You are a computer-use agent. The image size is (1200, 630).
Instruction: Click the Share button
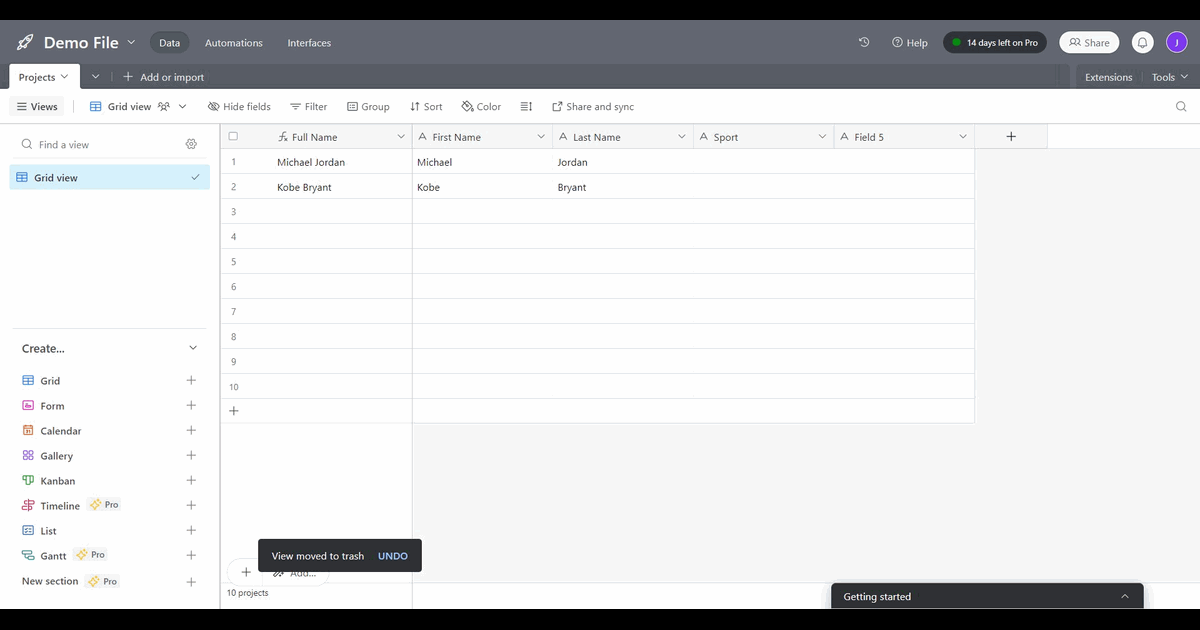[1089, 43]
